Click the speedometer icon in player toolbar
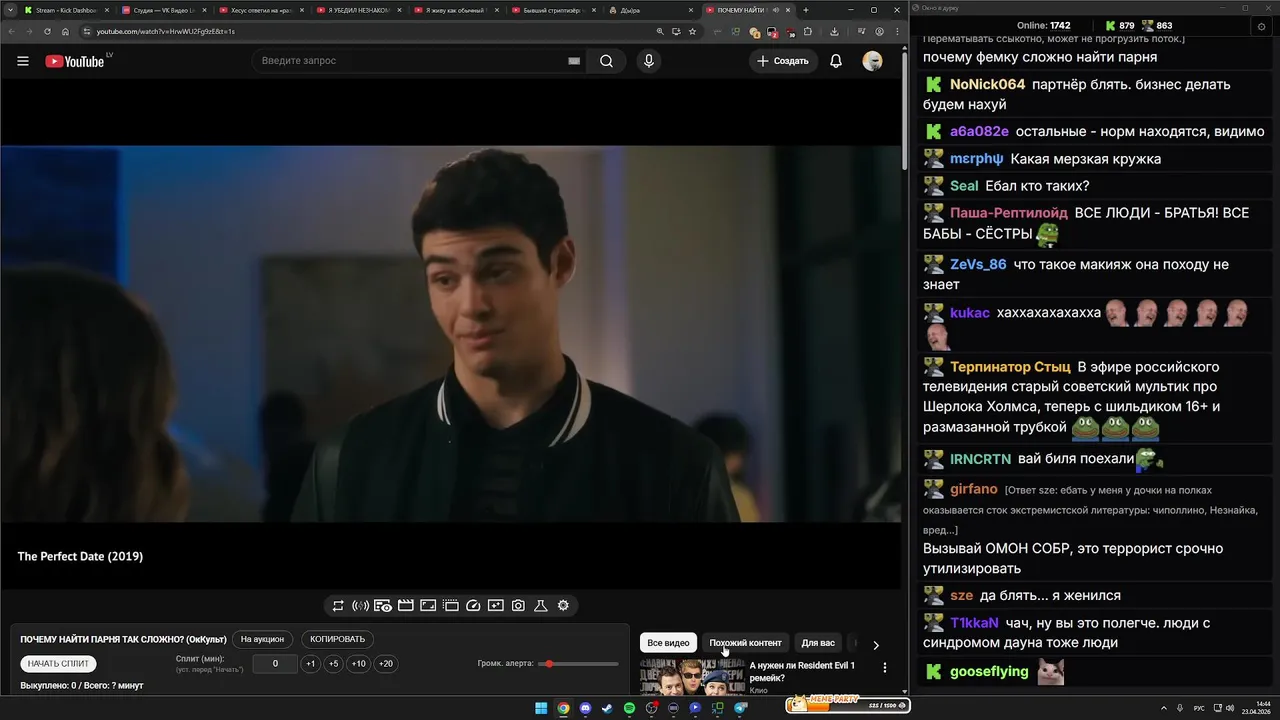The image size is (1280, 720). point(473,606)
